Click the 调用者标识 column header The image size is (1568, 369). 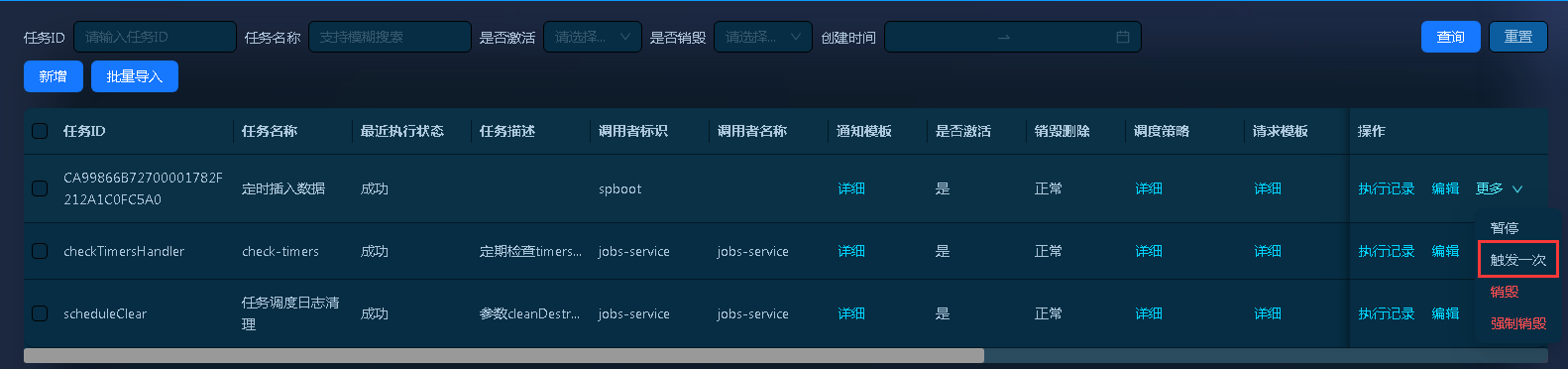[633, 131]
